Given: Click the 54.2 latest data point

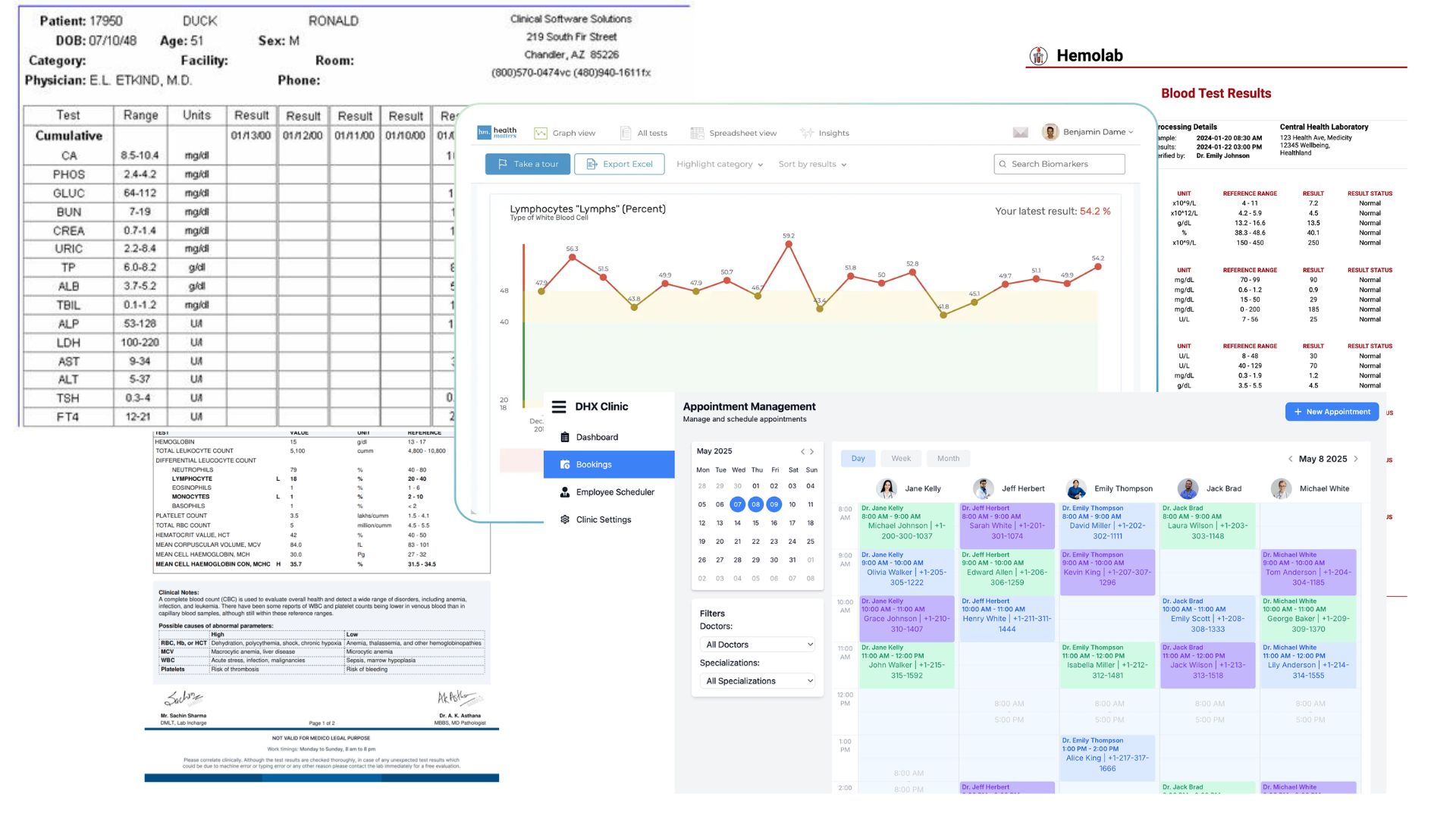Looking at the screenshot, I should coord(1097,267).
